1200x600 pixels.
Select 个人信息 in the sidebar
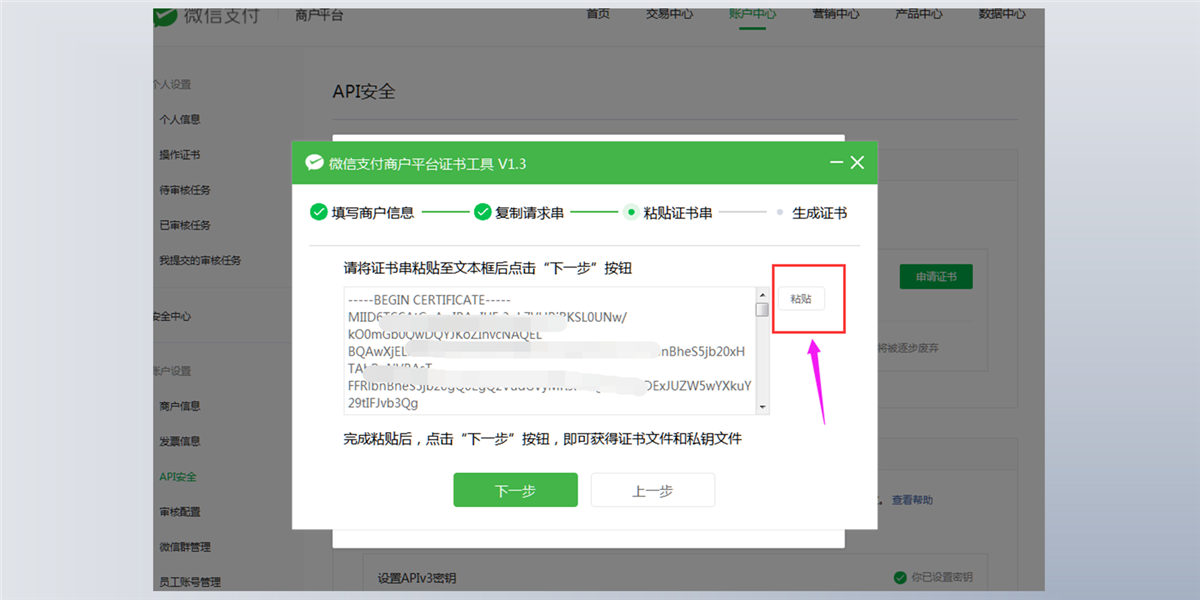[x=180, y=119]
